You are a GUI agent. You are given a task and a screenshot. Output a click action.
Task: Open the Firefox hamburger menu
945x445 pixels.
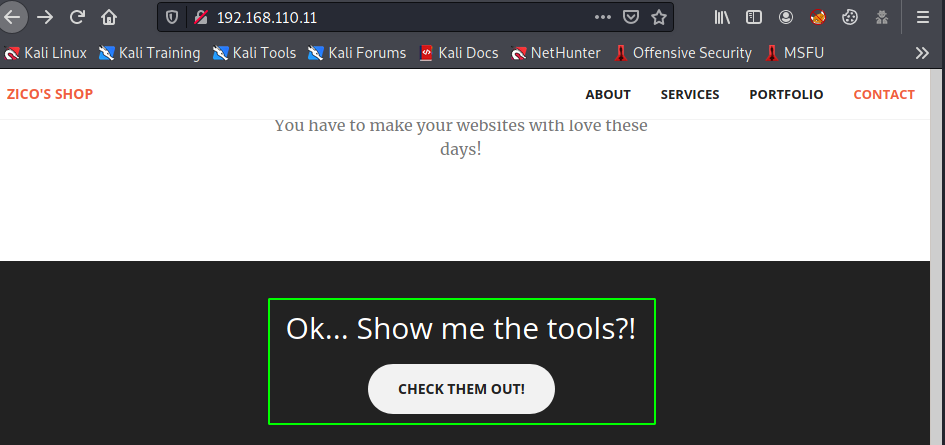coord(922,17)
